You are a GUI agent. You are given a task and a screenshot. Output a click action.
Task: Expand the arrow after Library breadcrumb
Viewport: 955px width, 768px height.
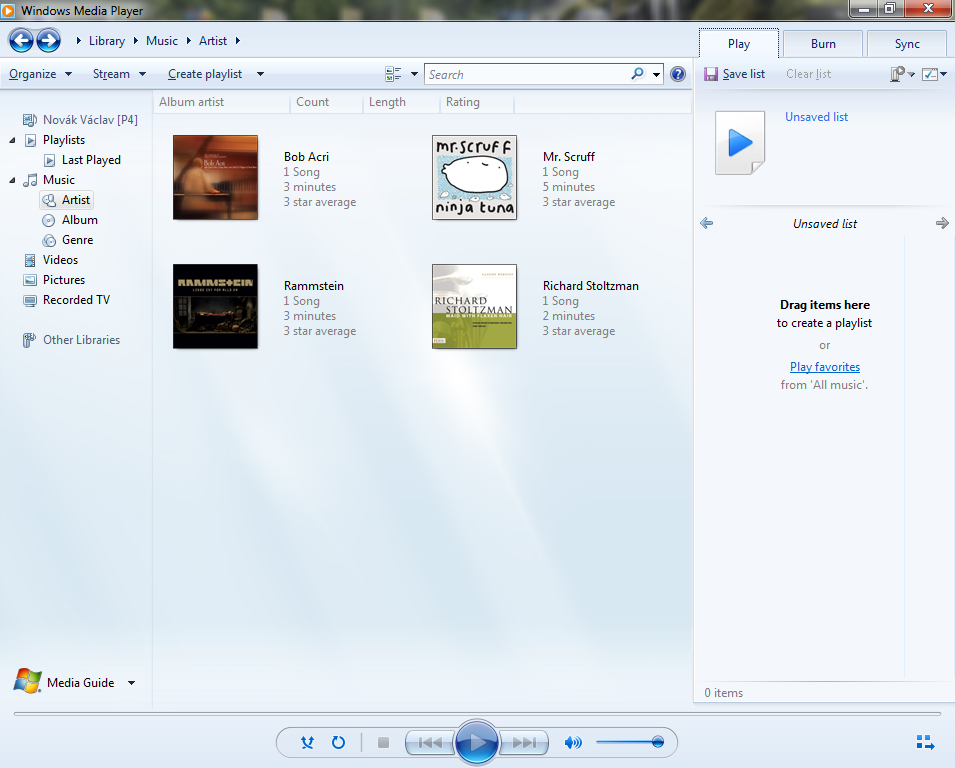coord(136,41)
